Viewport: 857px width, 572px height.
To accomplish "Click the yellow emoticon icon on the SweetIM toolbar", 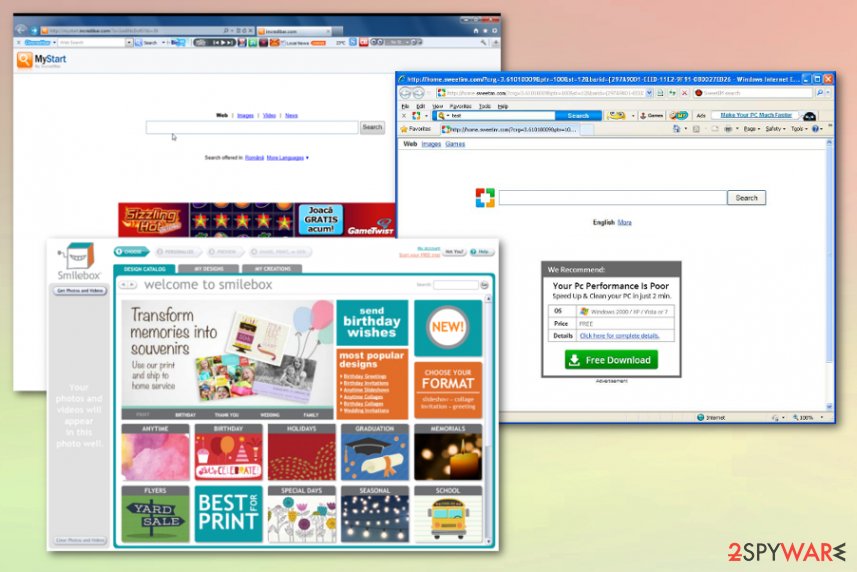I will click(616, 116).
